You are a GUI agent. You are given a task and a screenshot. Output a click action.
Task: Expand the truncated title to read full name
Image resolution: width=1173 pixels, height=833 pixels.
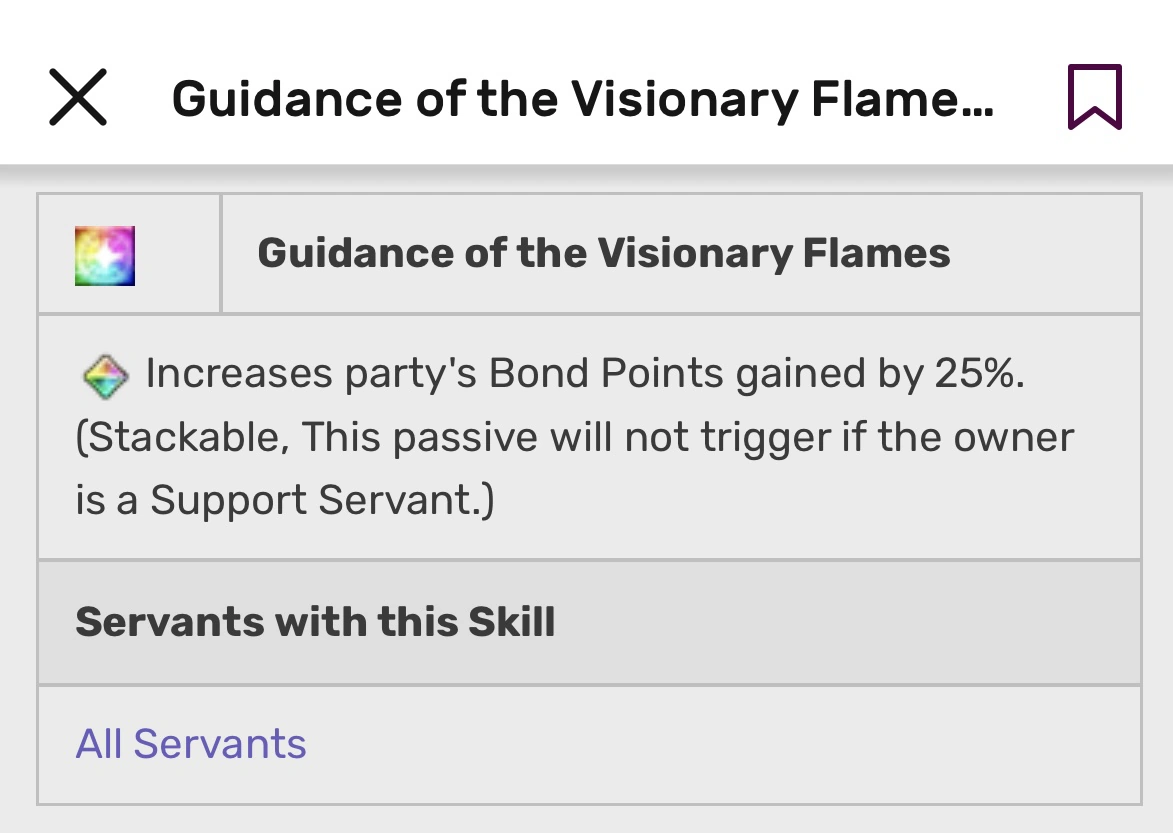click(x=583, y=97)
